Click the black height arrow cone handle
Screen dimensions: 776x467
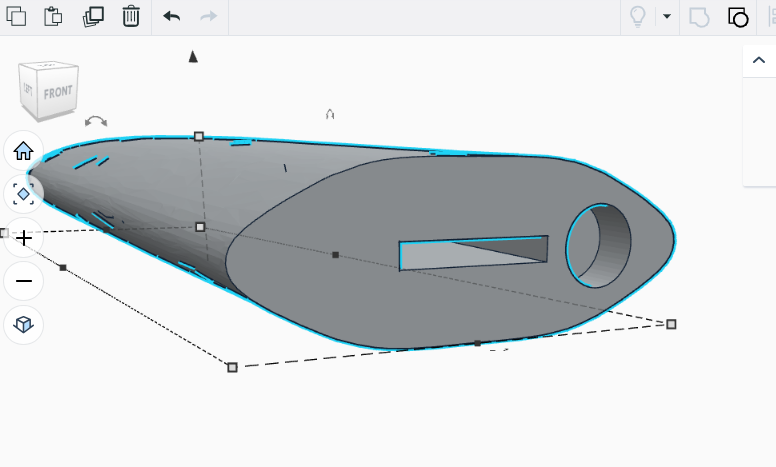click(x=193, y=57)
